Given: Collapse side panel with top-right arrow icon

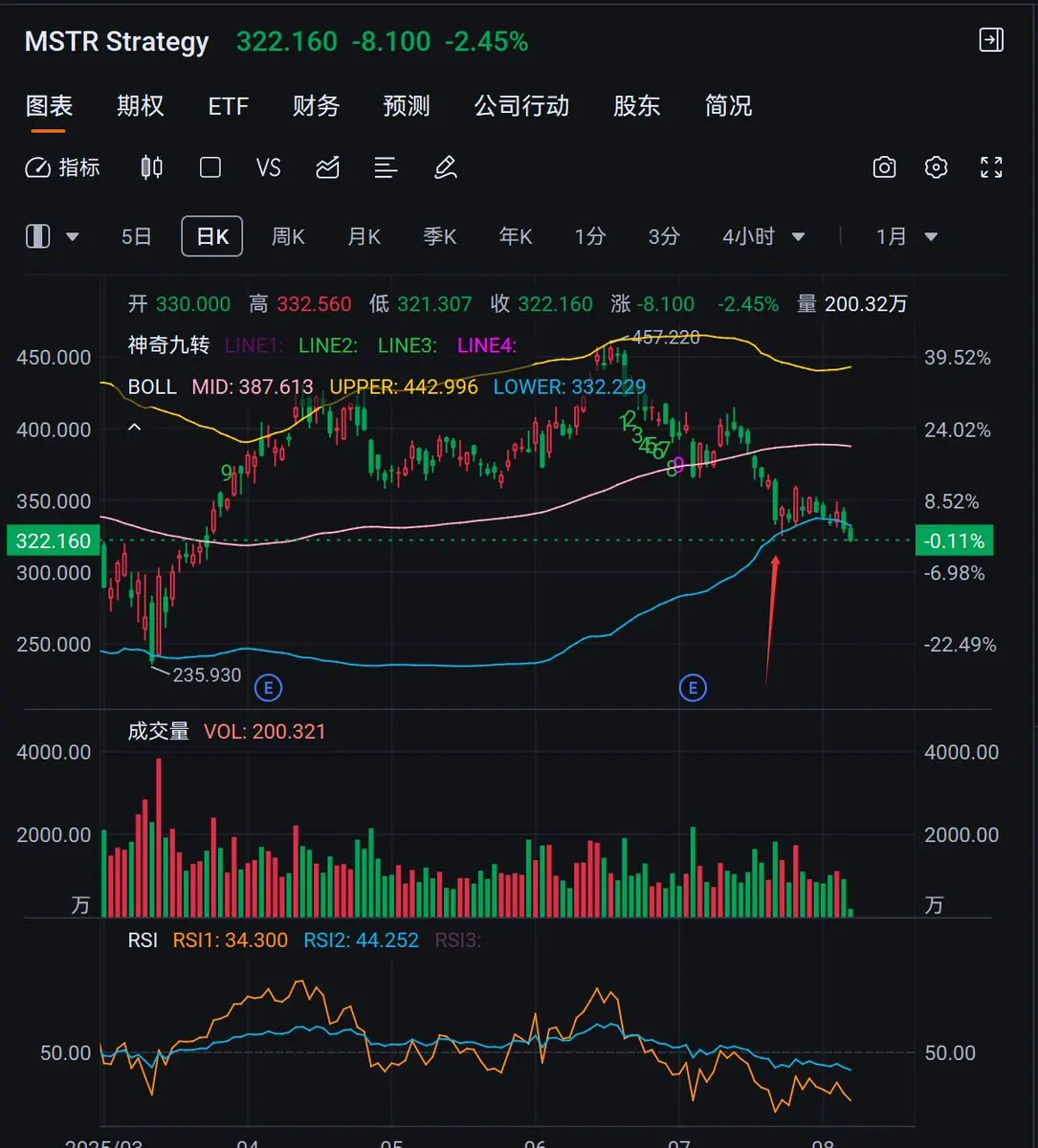Looking at the screenshot, I should (x=992, y=40).
